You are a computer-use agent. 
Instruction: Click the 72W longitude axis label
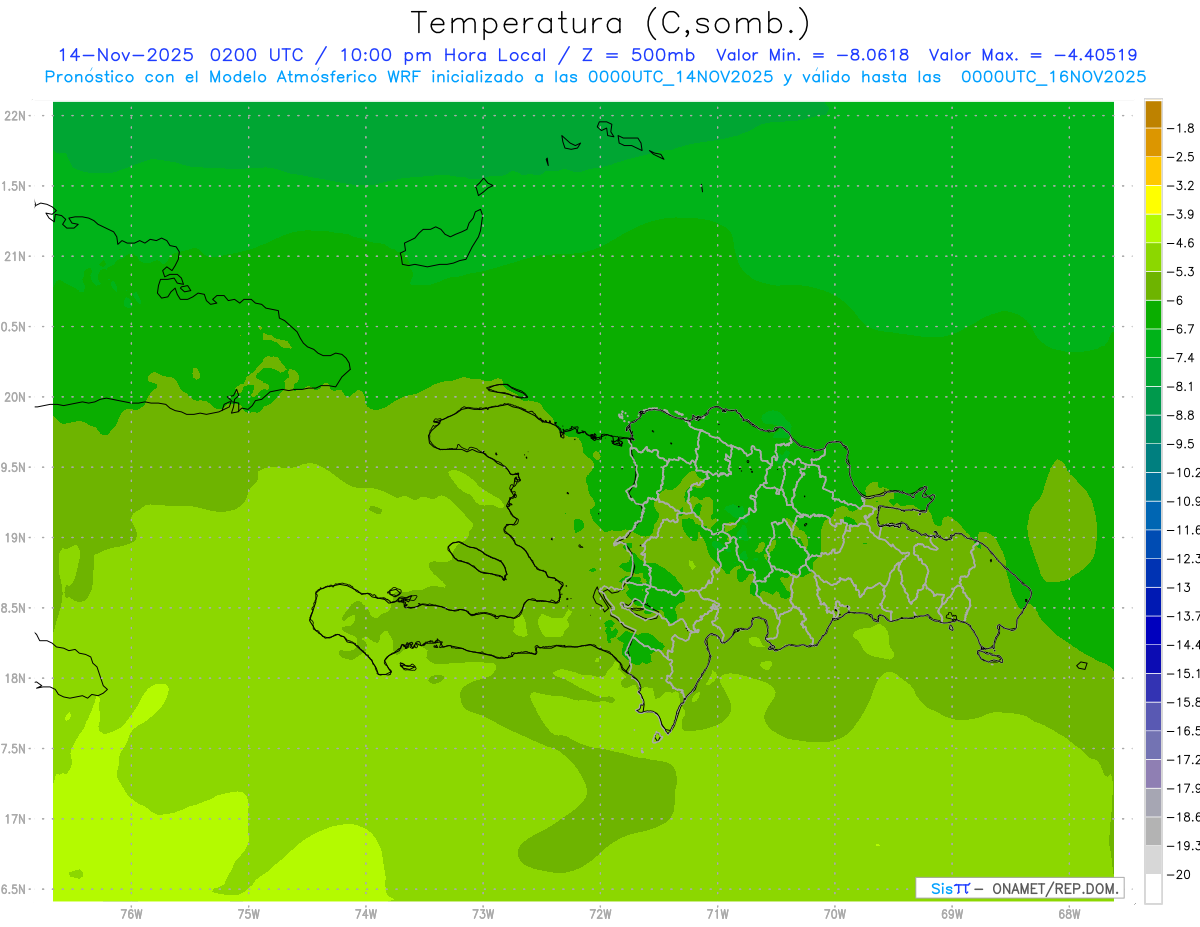[x=600, y=913]
